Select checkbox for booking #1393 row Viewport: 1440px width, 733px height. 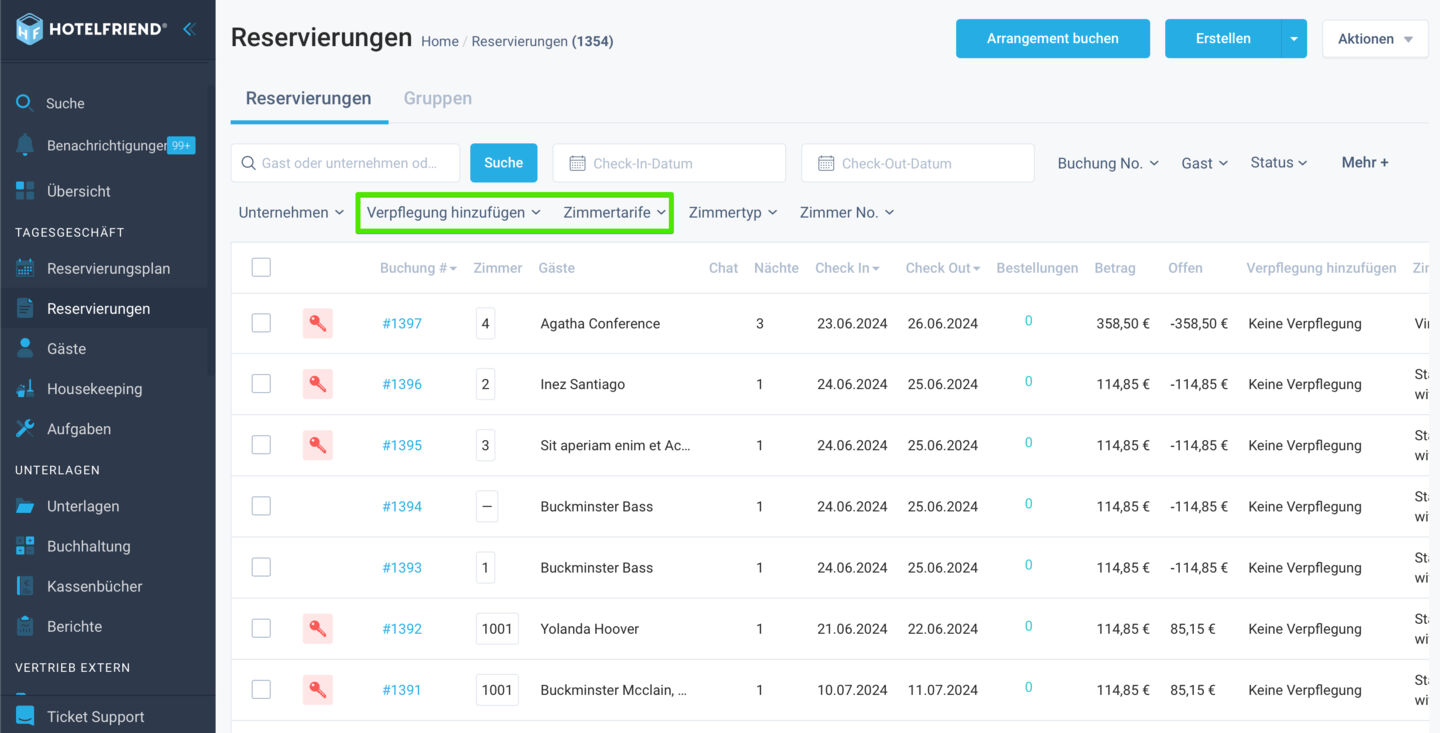point(261,567)
